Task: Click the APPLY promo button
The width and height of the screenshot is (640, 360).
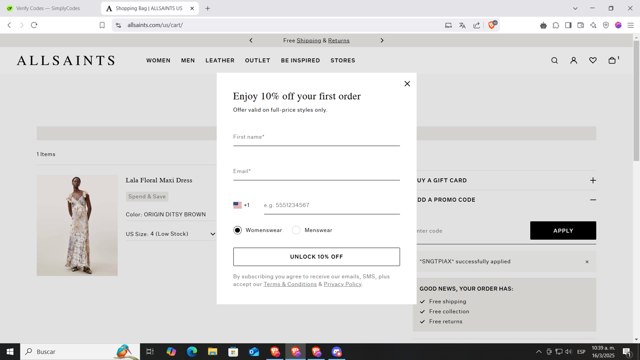Action: click(x=563, y=231)
